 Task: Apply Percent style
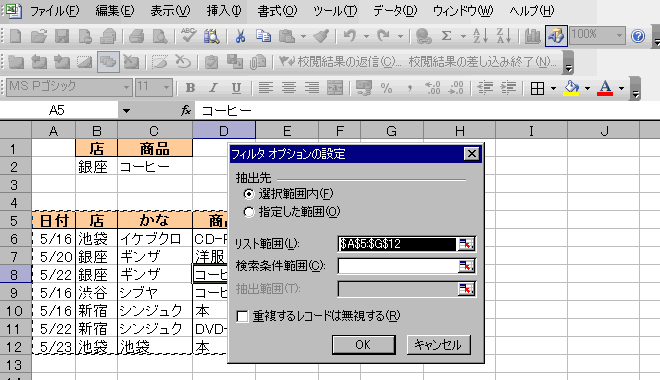pos(386,88)
